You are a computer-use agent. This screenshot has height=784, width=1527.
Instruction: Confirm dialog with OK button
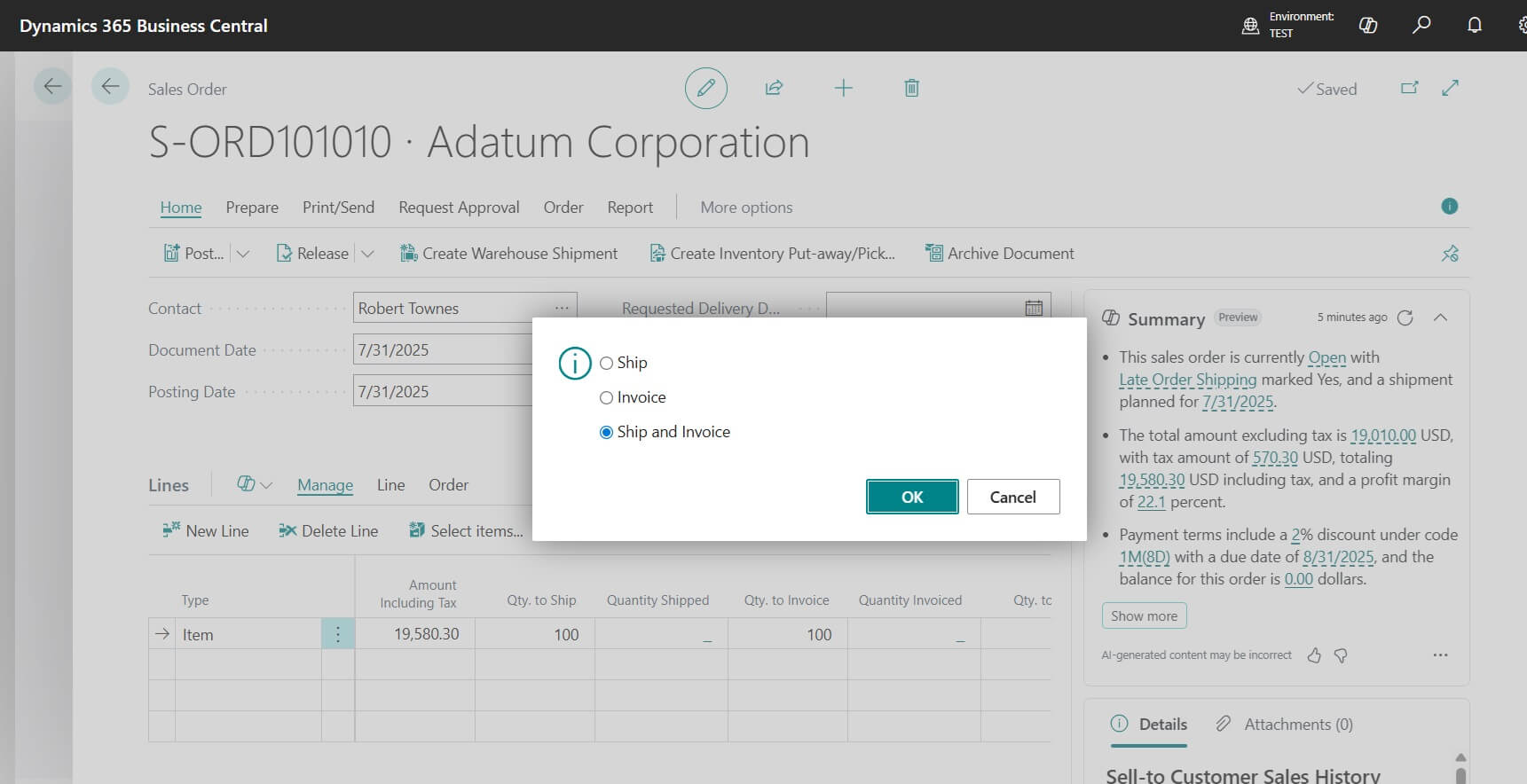coord(911,497)
